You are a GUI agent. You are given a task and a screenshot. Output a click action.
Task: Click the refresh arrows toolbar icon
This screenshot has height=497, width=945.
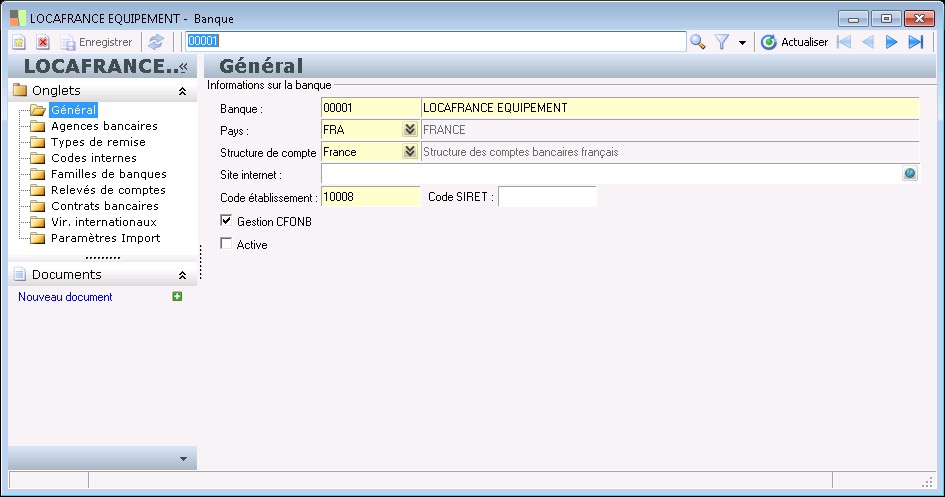pyautogui.click(x=156, y=42)
